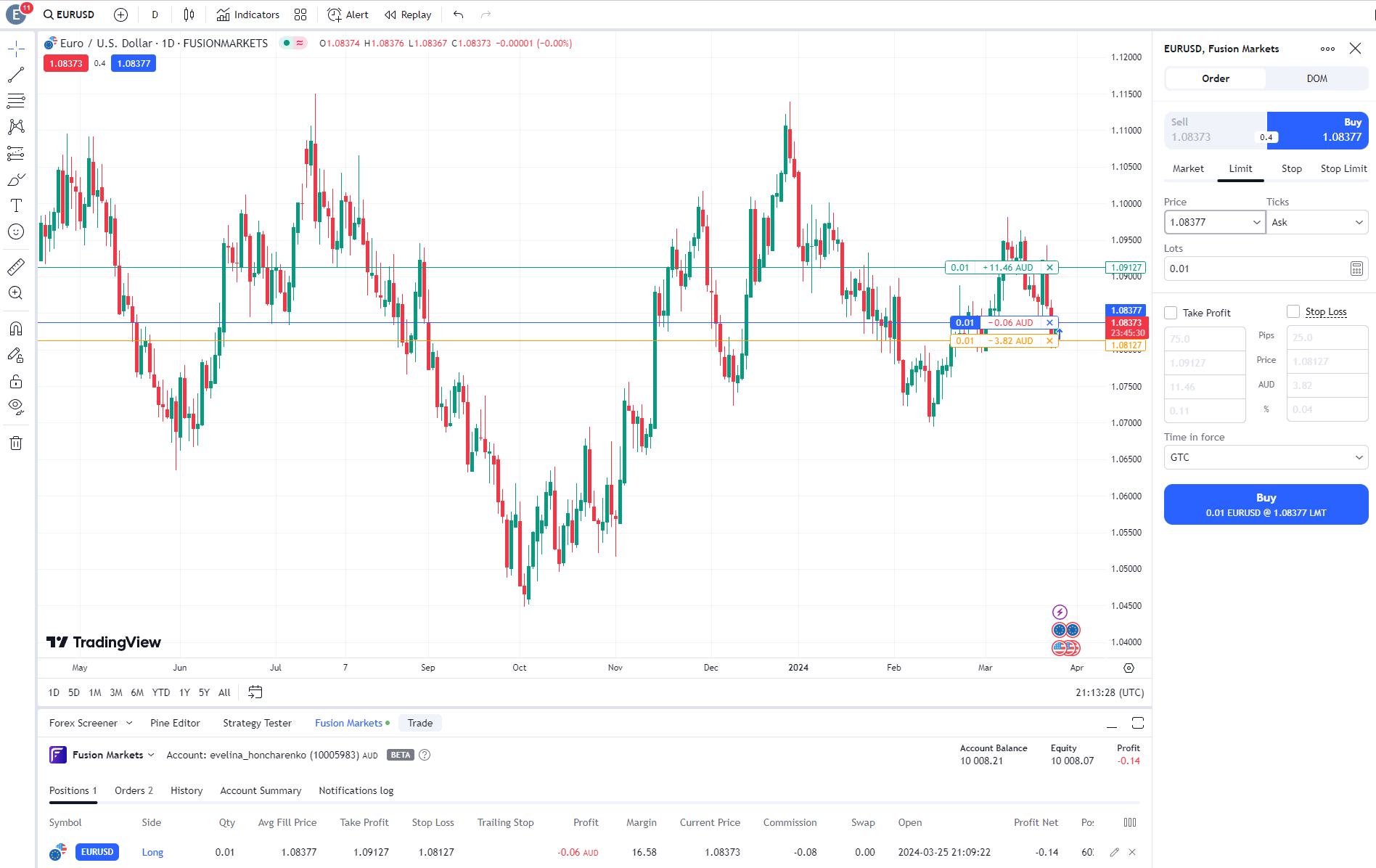Create an Alert
This screenshot has width=1376, height=868.
click(348, 15)
